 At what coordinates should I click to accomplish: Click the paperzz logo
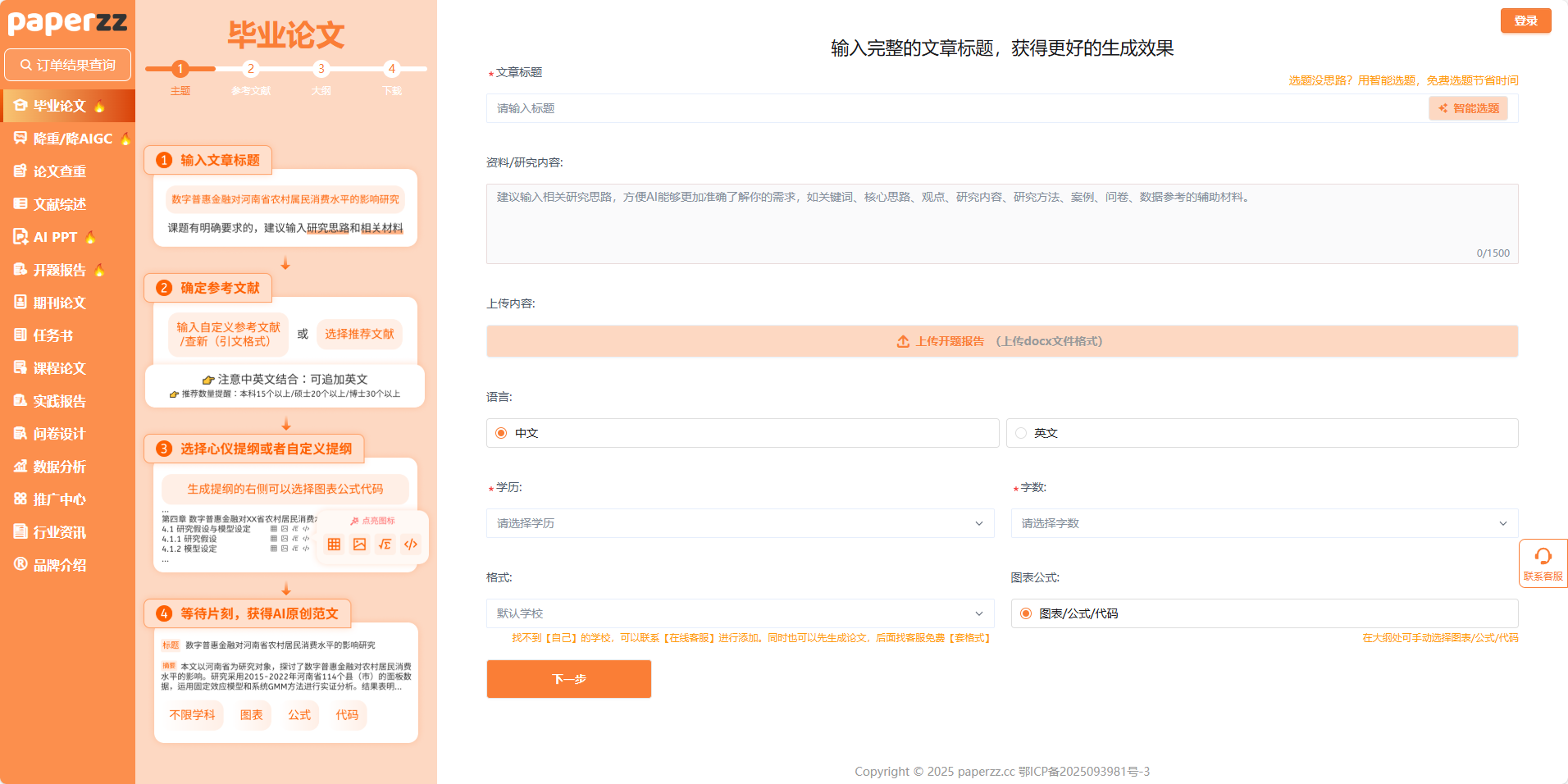pyautogui.click(x=67, y=22)
